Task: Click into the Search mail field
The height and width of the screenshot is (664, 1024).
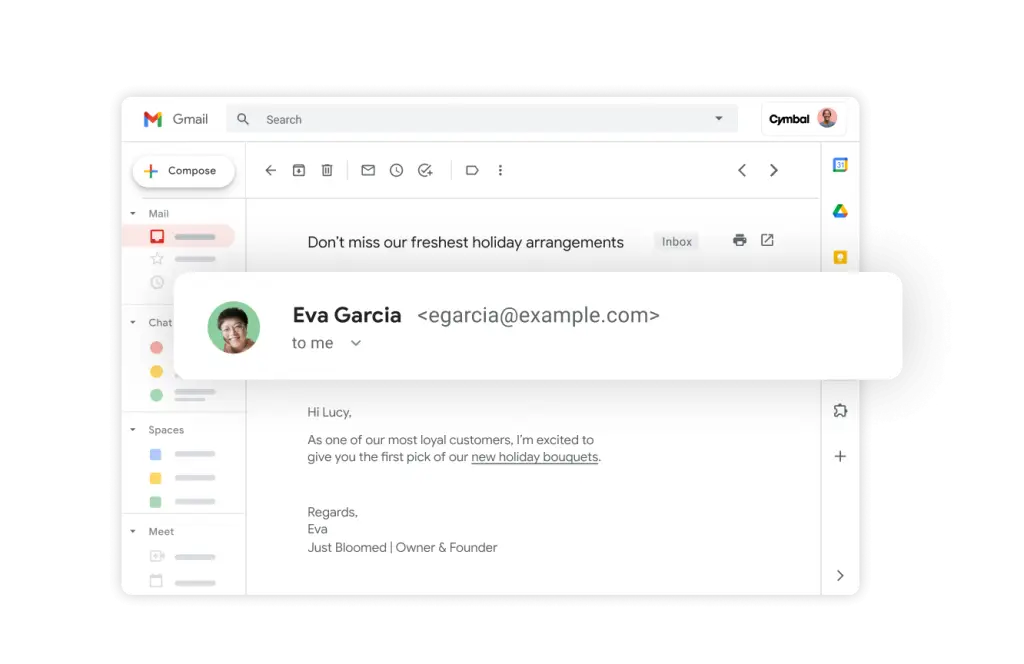Action: (482, 119)
